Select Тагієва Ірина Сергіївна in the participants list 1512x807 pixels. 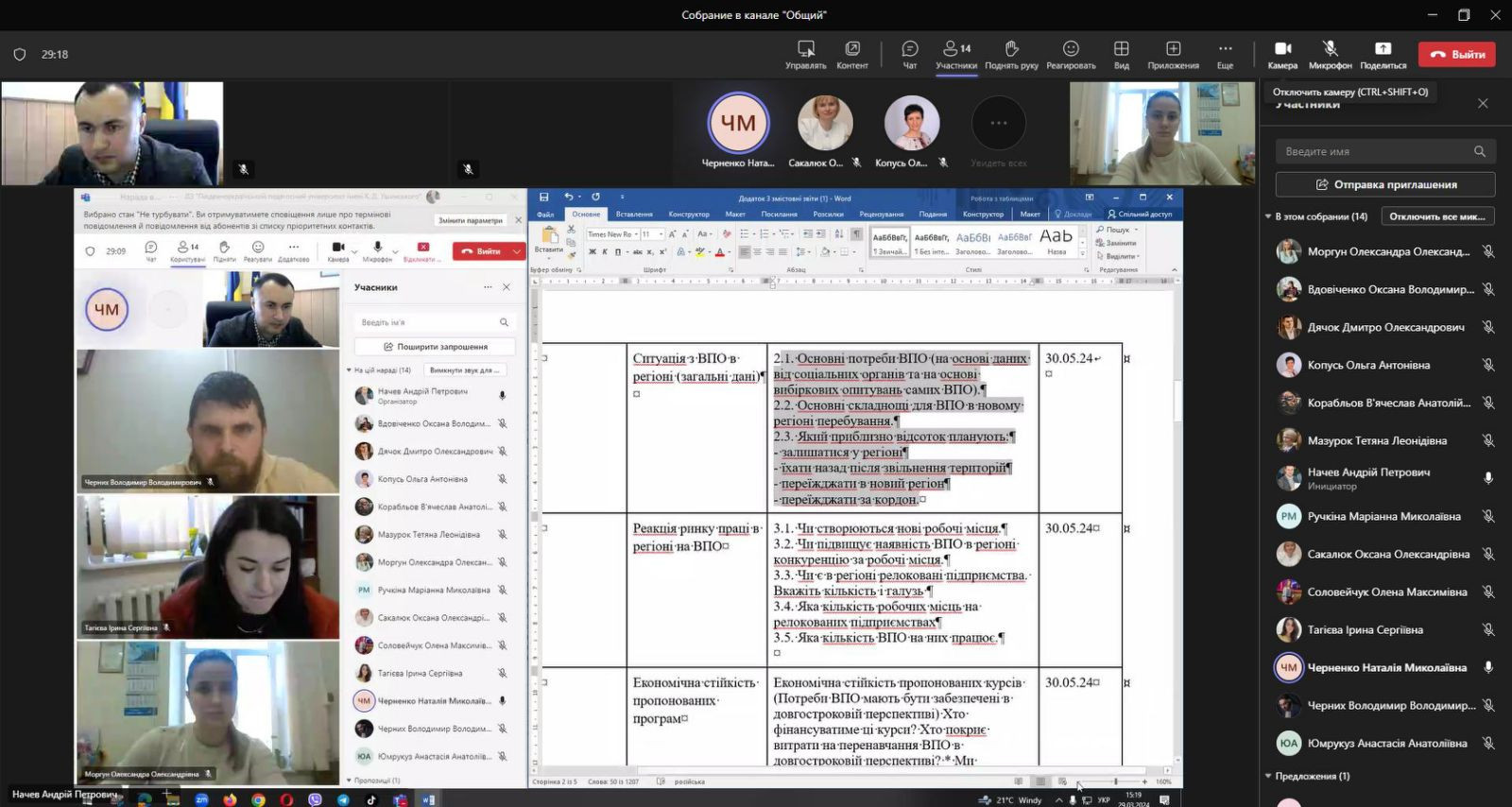click(1365, 629)
